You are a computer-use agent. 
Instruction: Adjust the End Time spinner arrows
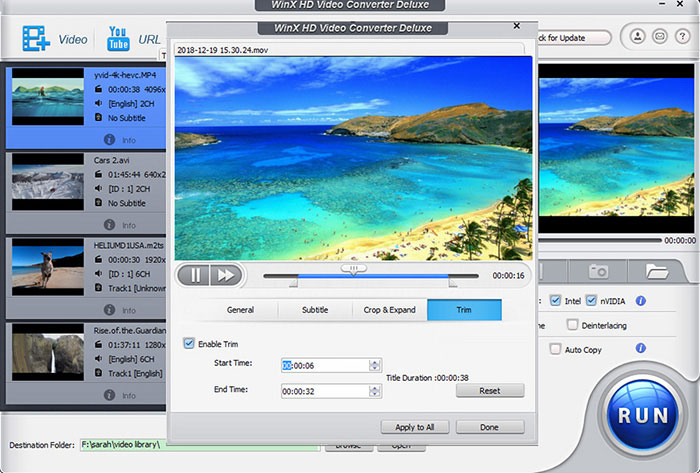pyautogui.click(x=375, y=390)
